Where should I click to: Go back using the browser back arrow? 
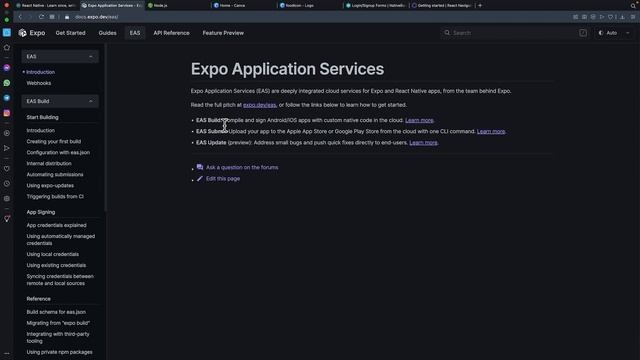click(20, 17)
